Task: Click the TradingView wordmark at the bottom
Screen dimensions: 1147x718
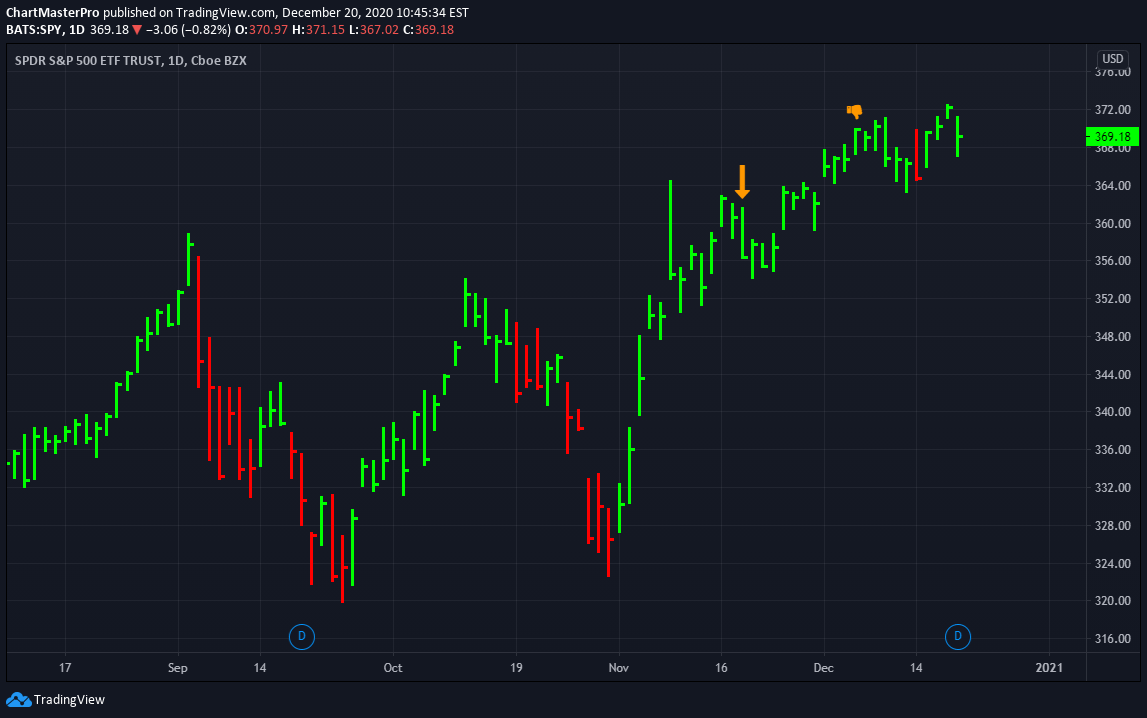Action: pyautogui.click(x=69, y=700)
